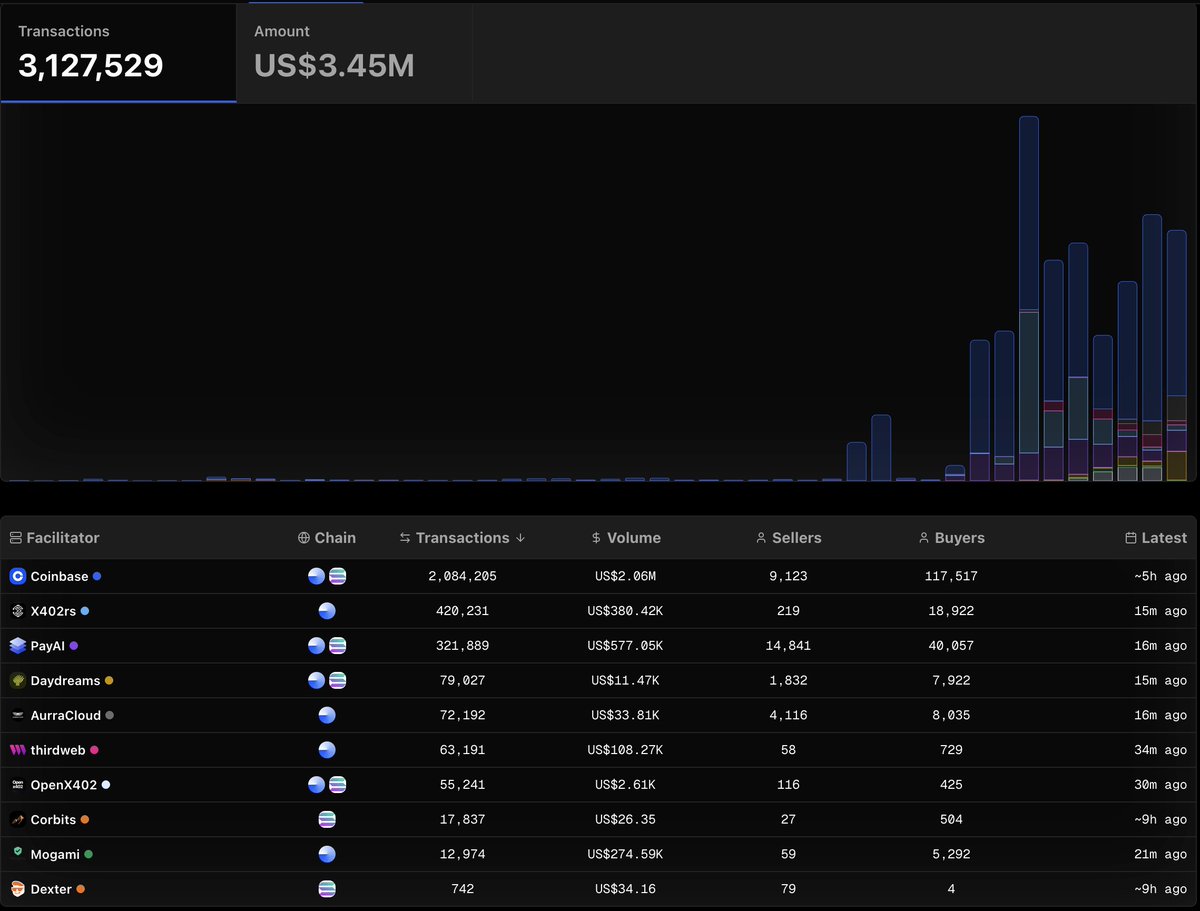Click the sort arrow on Transactions column

pos(521,537)
